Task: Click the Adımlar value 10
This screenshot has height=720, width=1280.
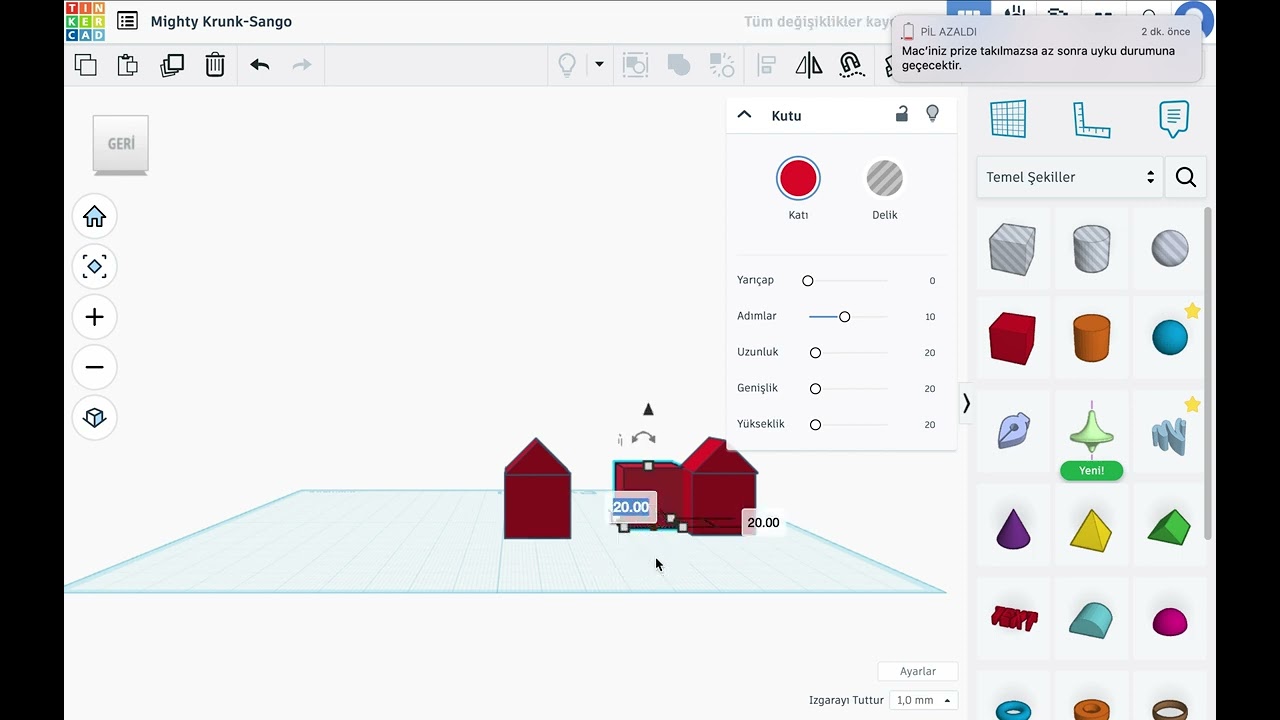Action: tap(930, 317)
